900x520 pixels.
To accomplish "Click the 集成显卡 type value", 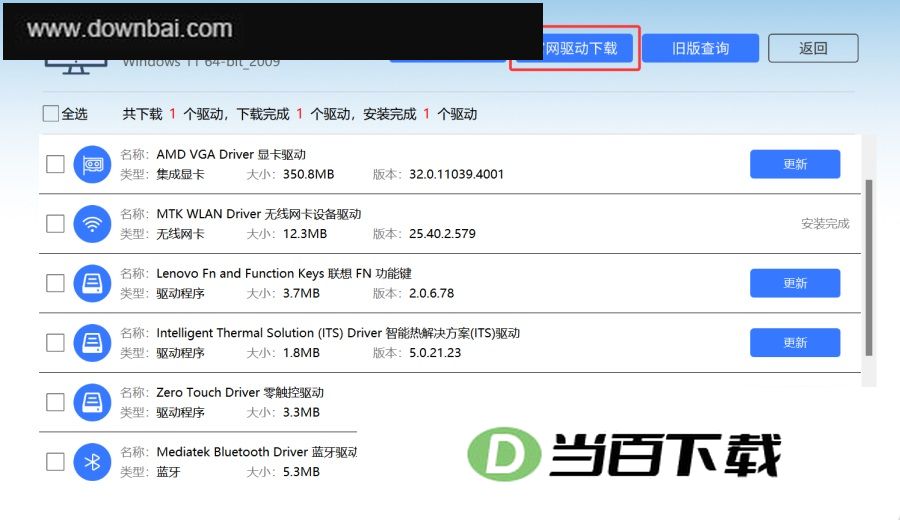I will (180, 174).
